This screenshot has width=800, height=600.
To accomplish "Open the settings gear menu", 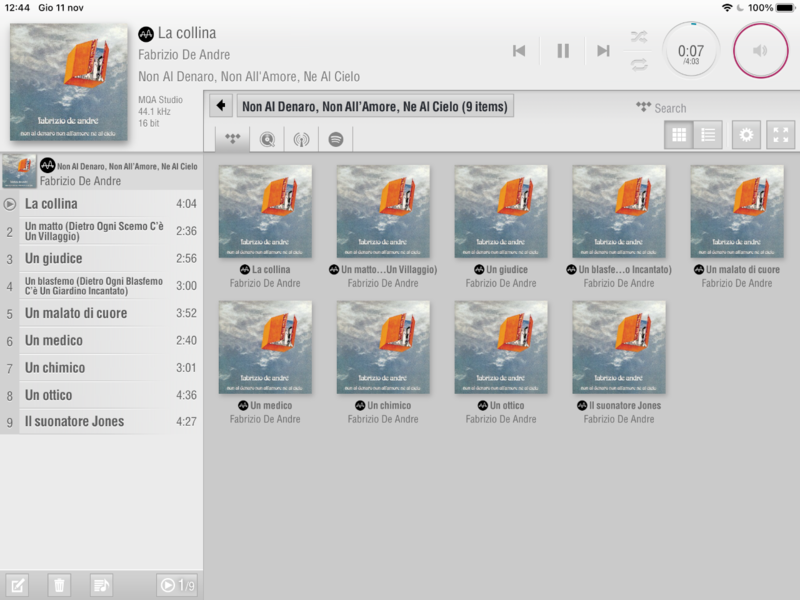I will [746, 135].
